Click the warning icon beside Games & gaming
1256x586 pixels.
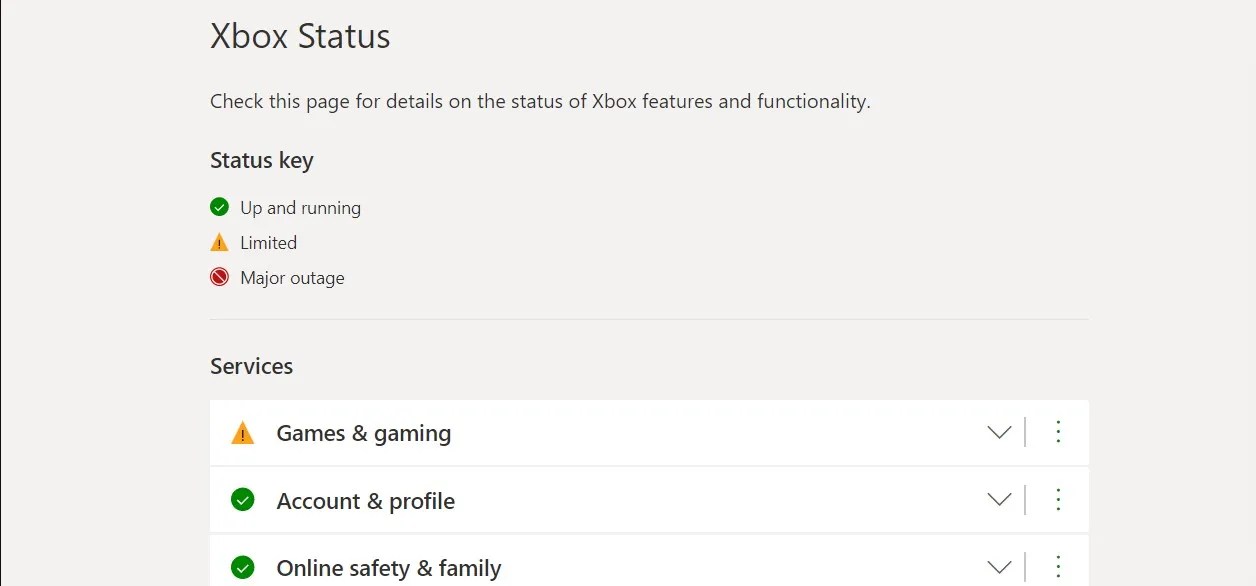[x=243, y=432]
